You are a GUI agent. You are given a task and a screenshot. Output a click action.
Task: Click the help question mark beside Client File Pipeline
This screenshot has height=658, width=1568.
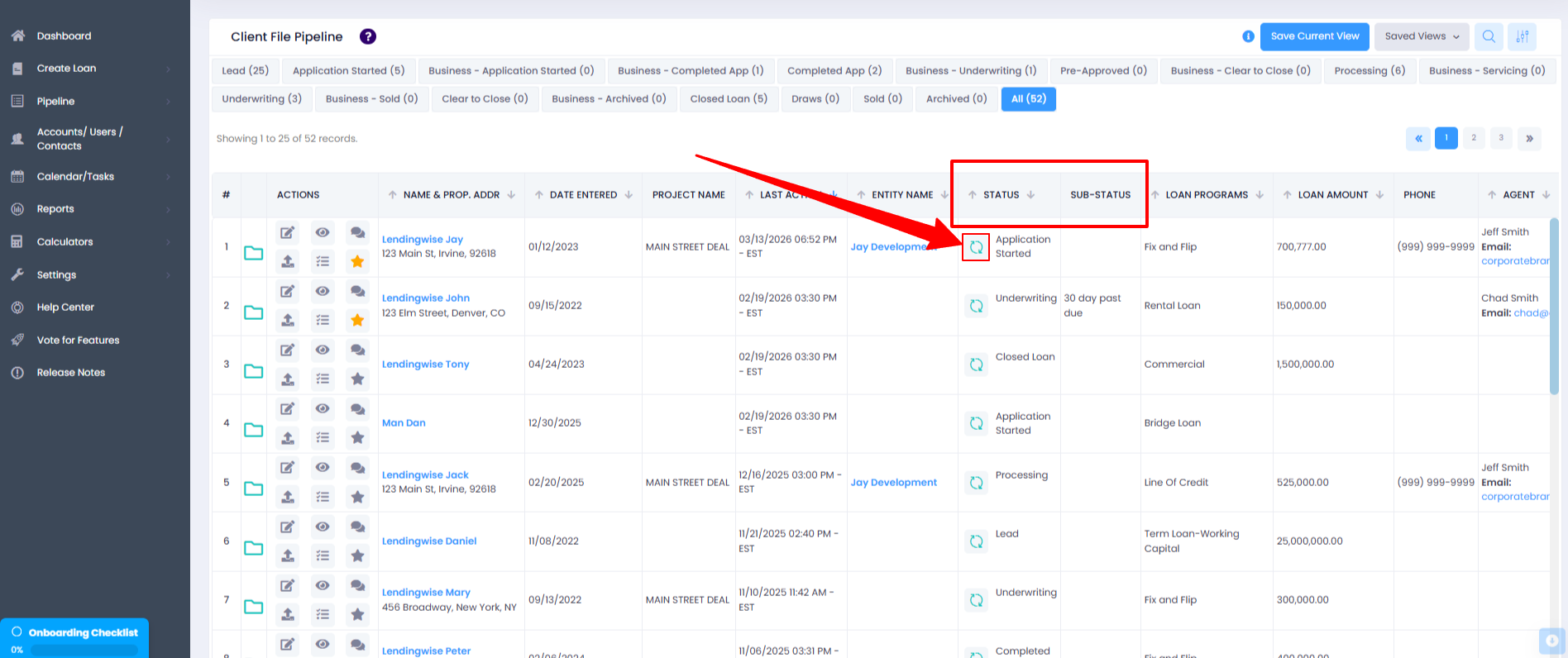[368, 36]
